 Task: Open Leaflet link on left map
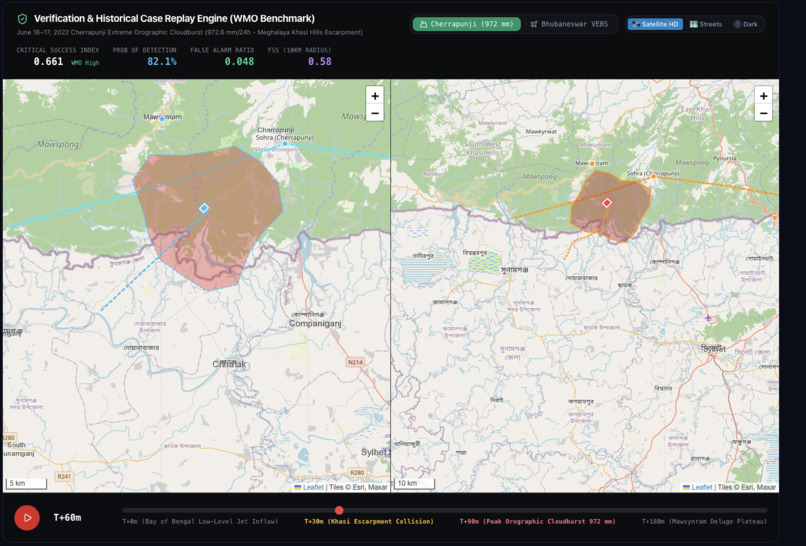click(x=313, y=487)
